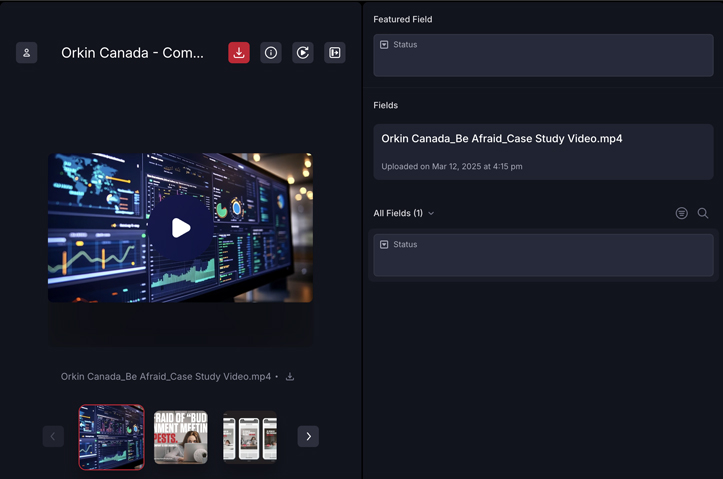Click the Fields section label
Viewport: 723px width, 479px height.
(385, 105)
